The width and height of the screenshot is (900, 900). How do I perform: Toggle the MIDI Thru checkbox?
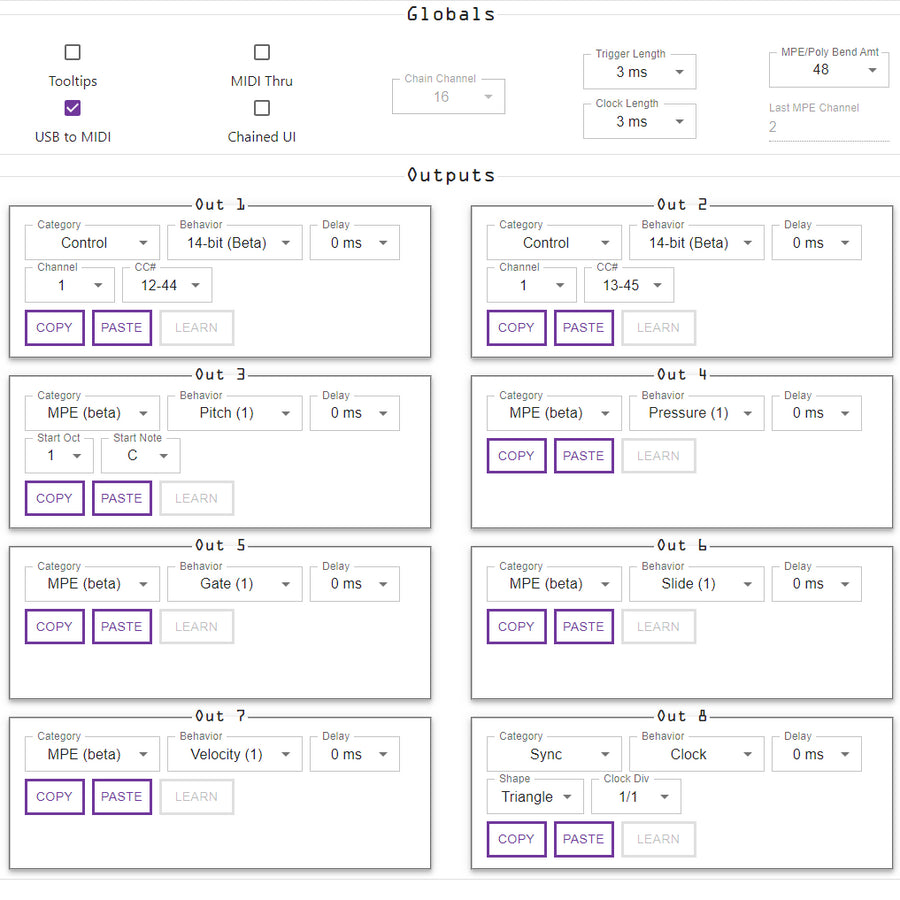coord(261,52)
